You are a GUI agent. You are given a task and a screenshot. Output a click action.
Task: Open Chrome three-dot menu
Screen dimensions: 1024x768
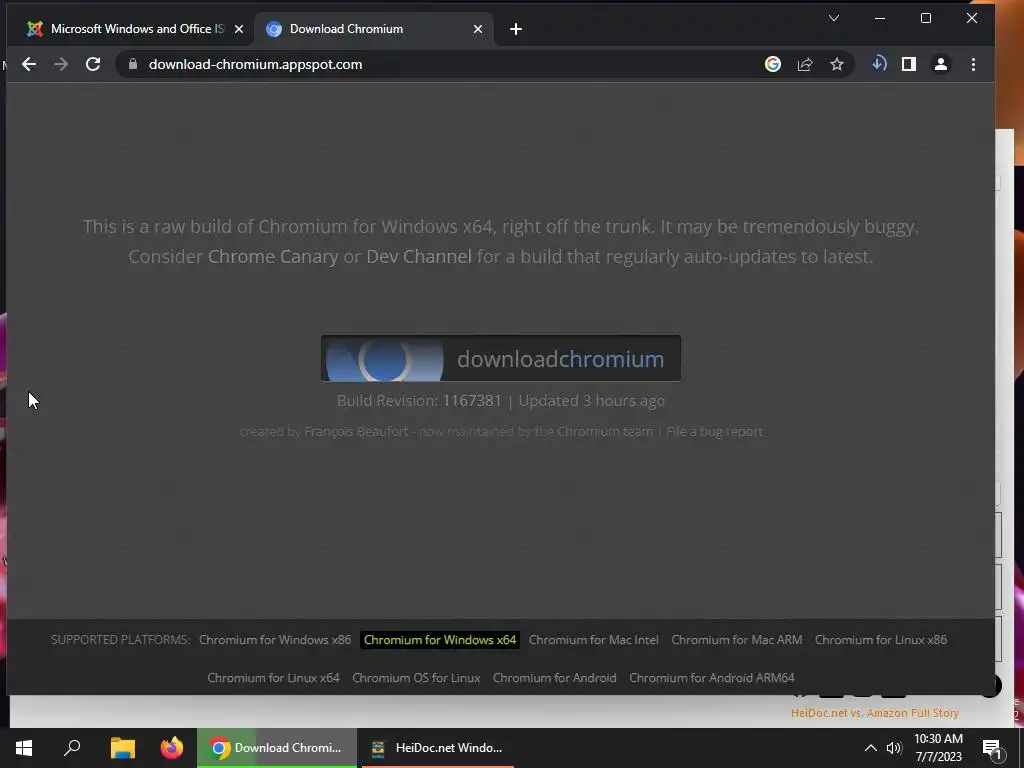[x=973, y=64]
